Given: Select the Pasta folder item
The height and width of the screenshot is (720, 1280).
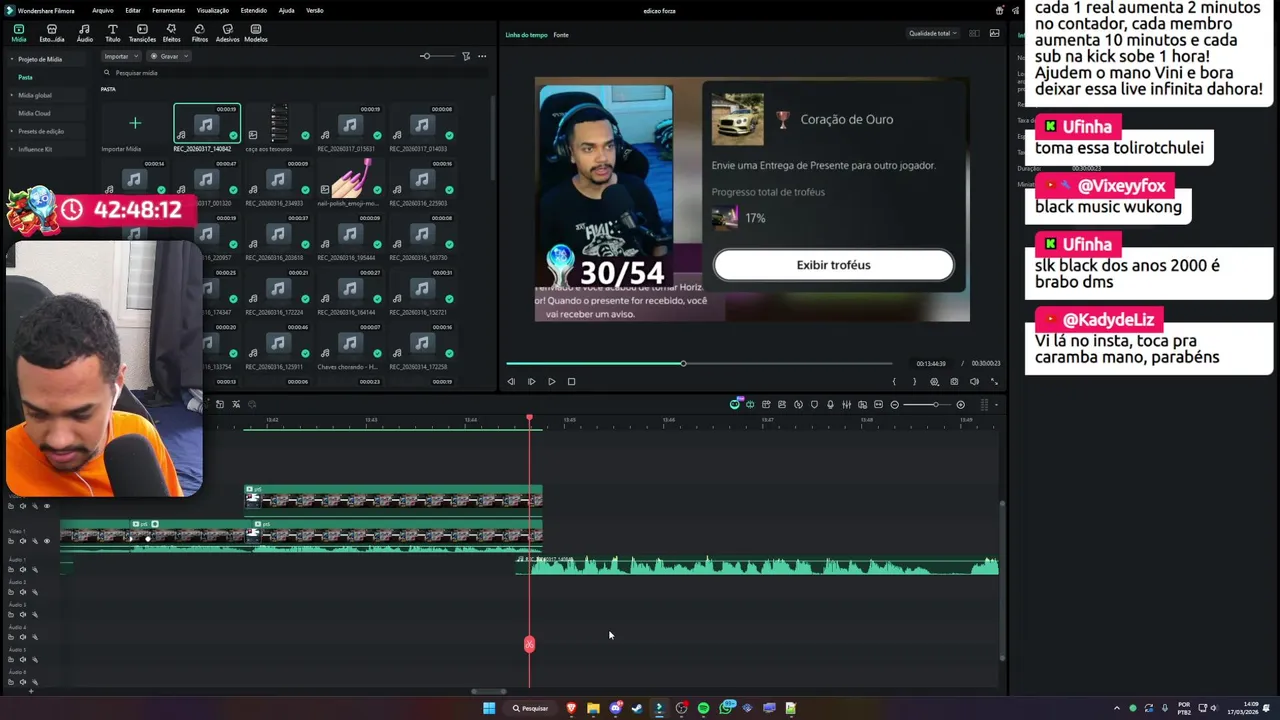Looking at the screenshot, I should point(25,77).
